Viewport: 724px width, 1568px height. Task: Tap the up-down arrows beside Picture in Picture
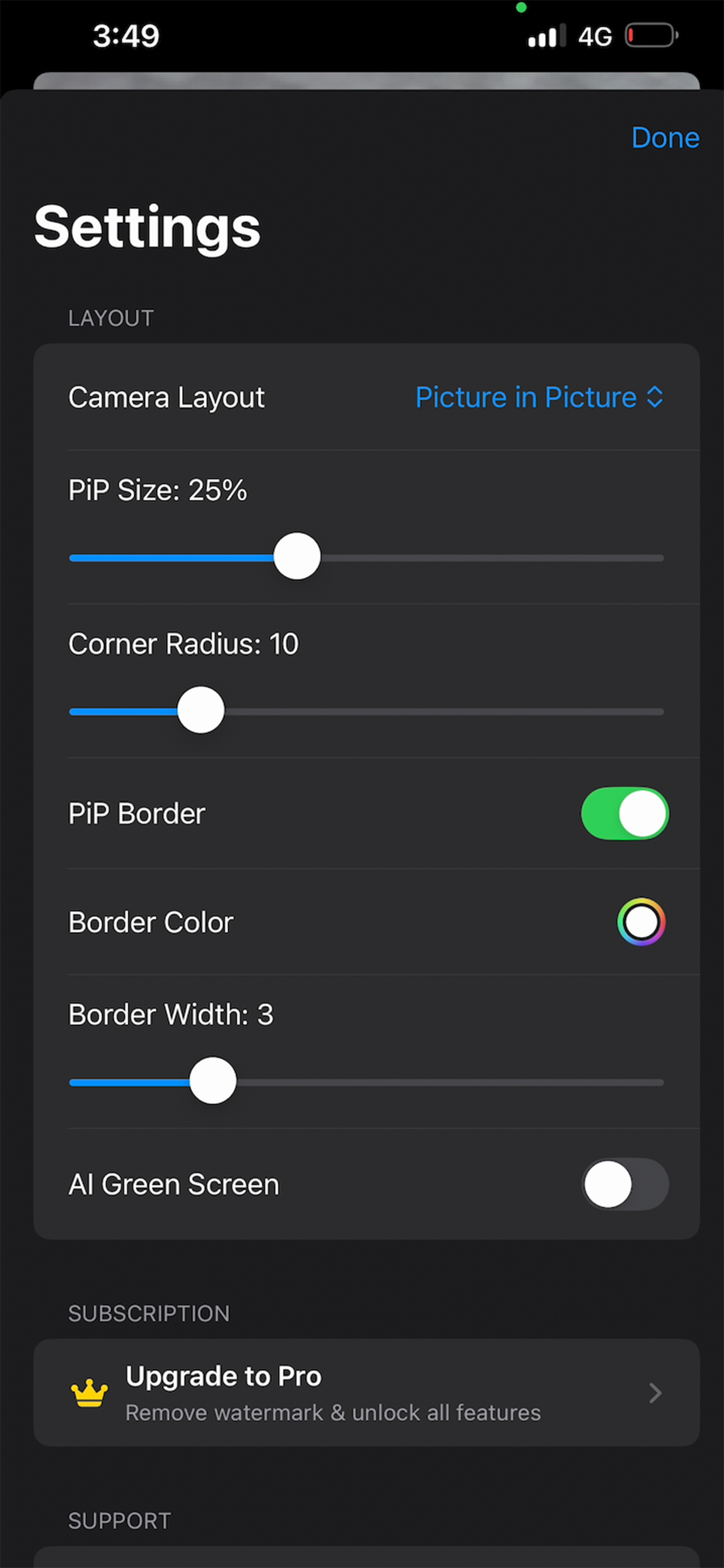click(x=655, y=397)
